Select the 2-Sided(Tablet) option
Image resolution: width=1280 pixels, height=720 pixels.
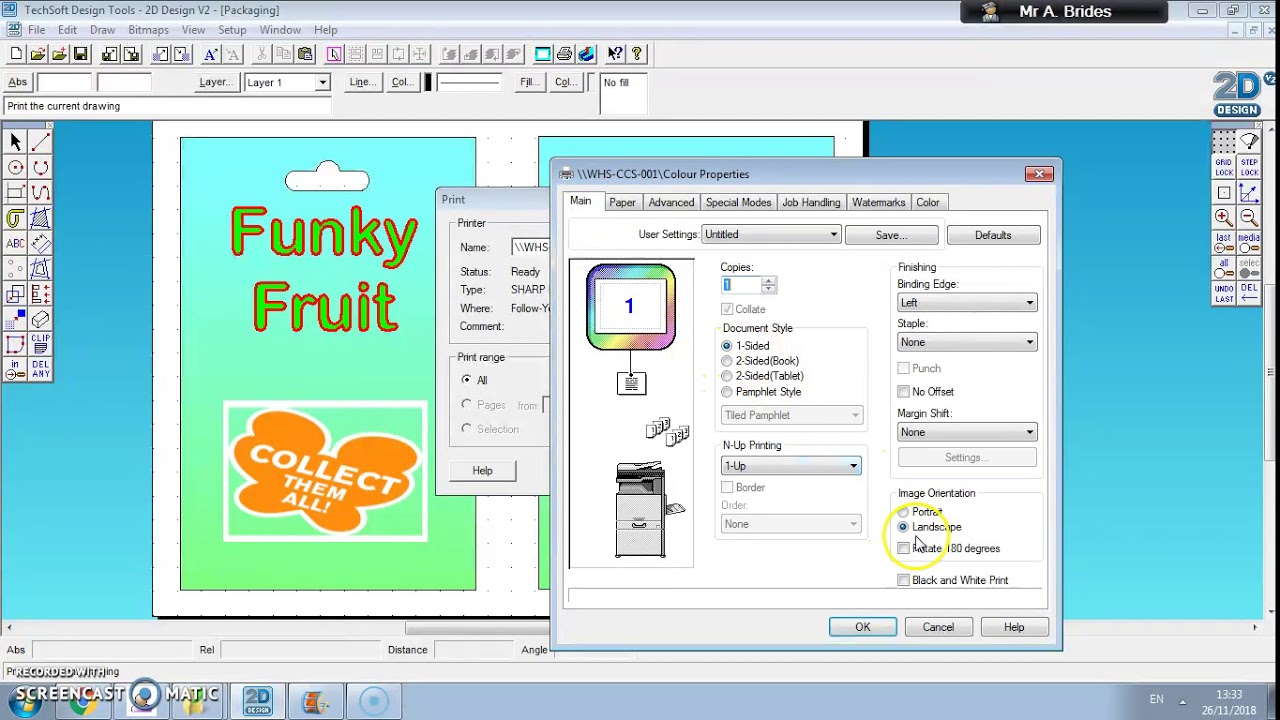[727, 376]
